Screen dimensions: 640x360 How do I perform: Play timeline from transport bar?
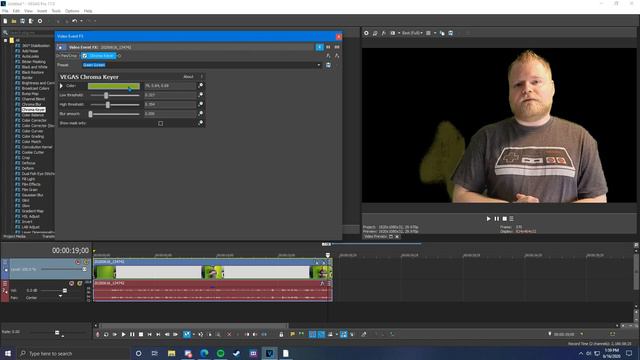point(123,334)
